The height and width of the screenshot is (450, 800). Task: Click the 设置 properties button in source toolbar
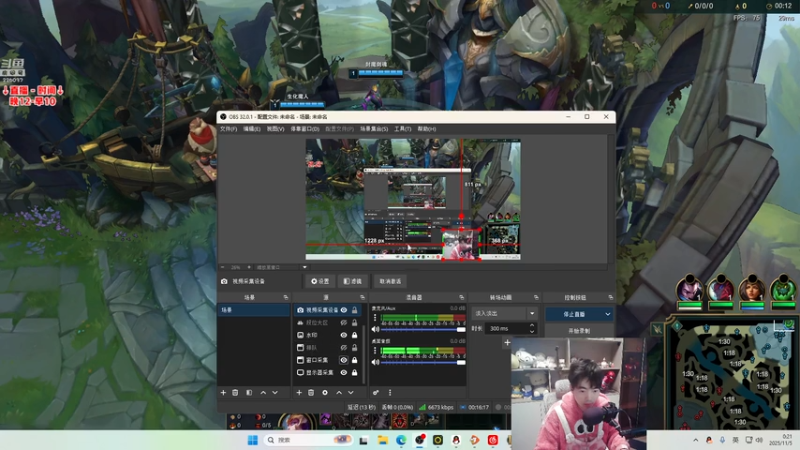coord(320,281)
